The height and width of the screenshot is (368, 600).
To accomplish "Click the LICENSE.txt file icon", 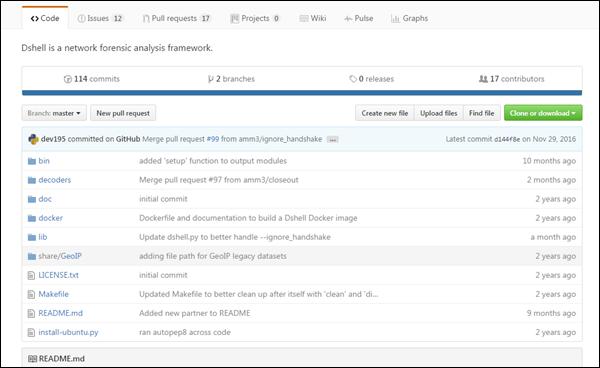I will pos(31,275).
